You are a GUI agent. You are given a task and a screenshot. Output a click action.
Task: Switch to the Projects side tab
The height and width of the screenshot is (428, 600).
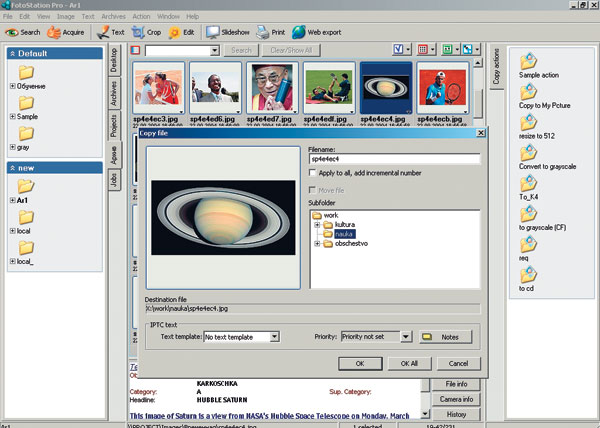point(115,126)
